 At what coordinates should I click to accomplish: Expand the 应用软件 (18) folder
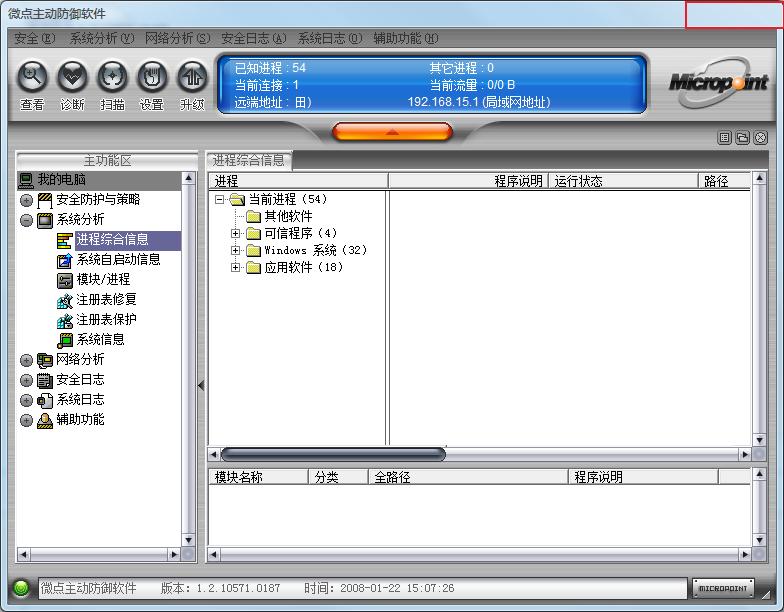point(235,268)
